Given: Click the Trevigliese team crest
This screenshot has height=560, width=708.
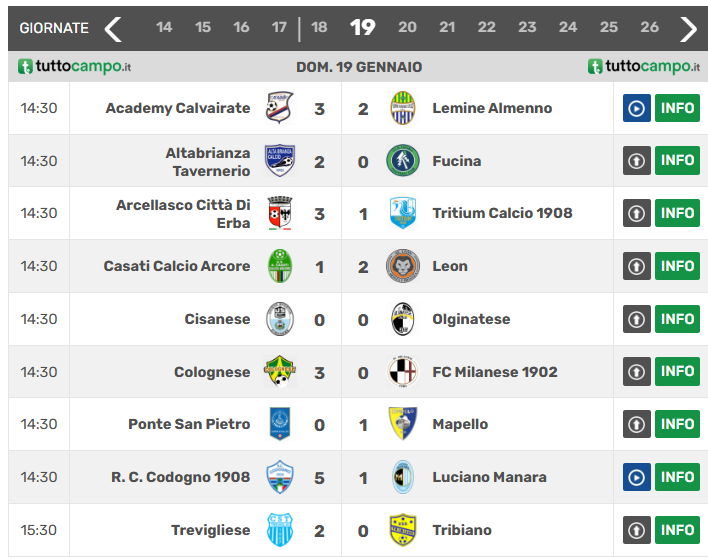Looking at the screenshot, I should click(x=280, y=530).
